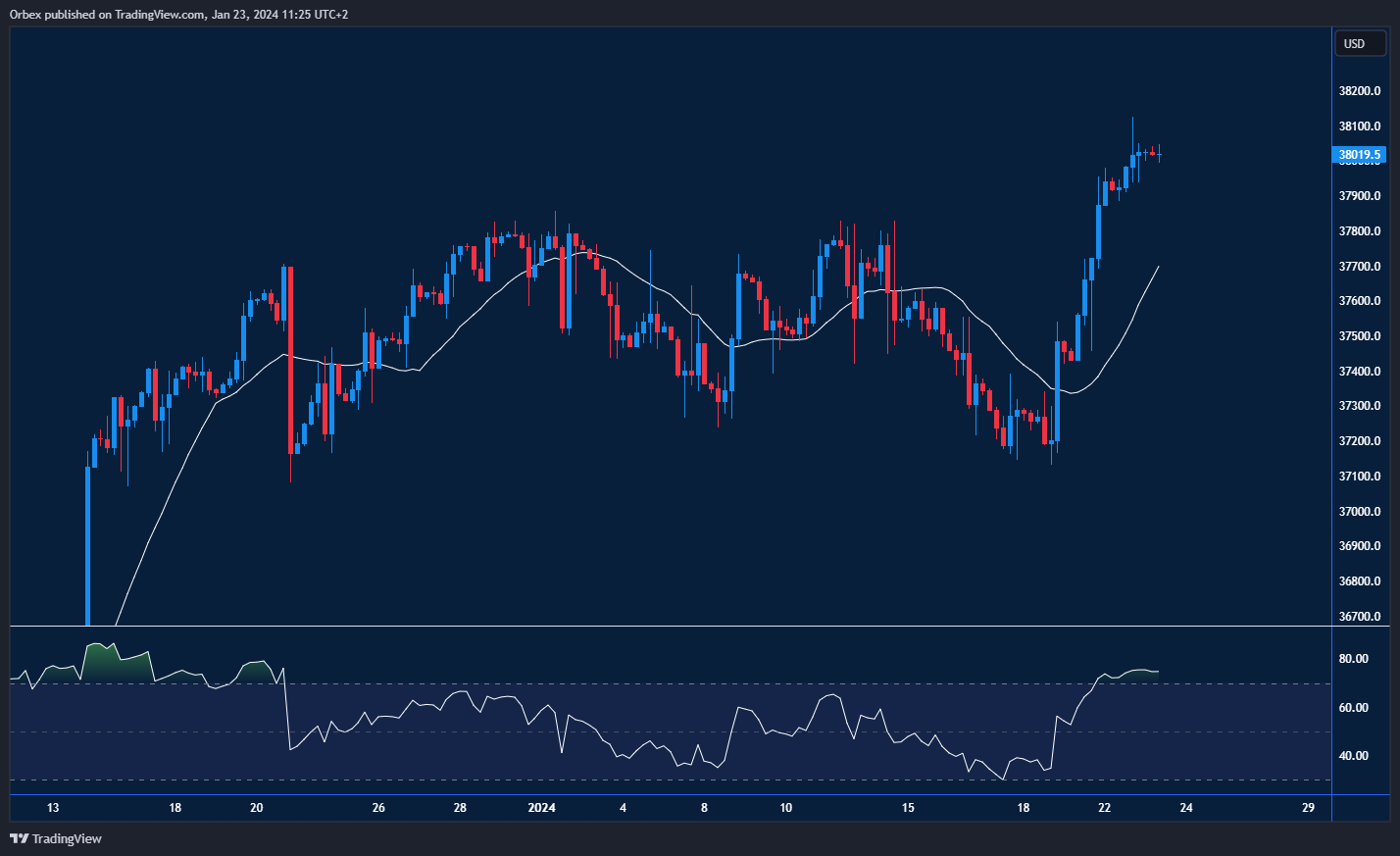Click the Orbex published on TradingView.com header

tap(176, 14)
